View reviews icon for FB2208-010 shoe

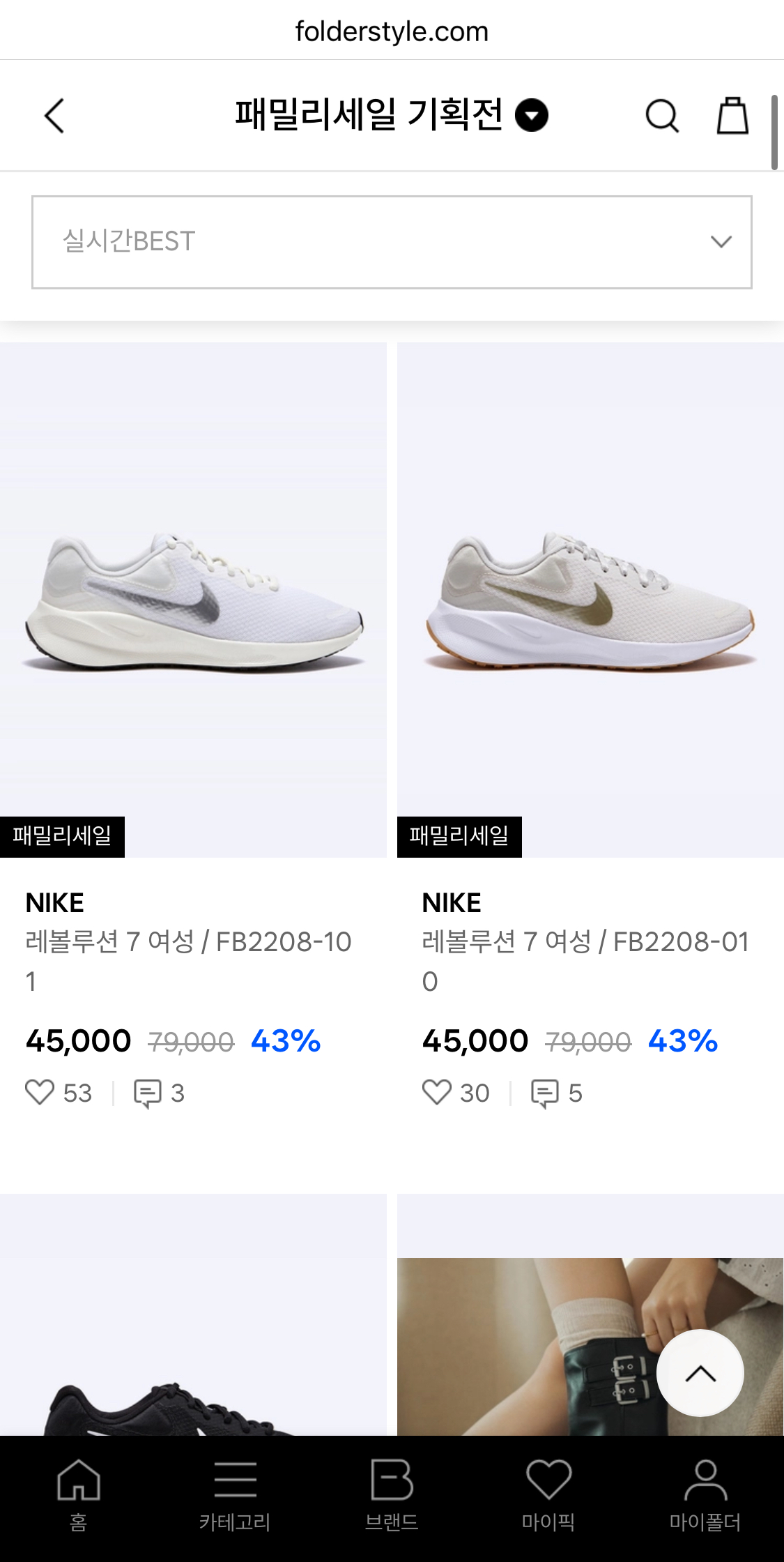click(544, 1093)
